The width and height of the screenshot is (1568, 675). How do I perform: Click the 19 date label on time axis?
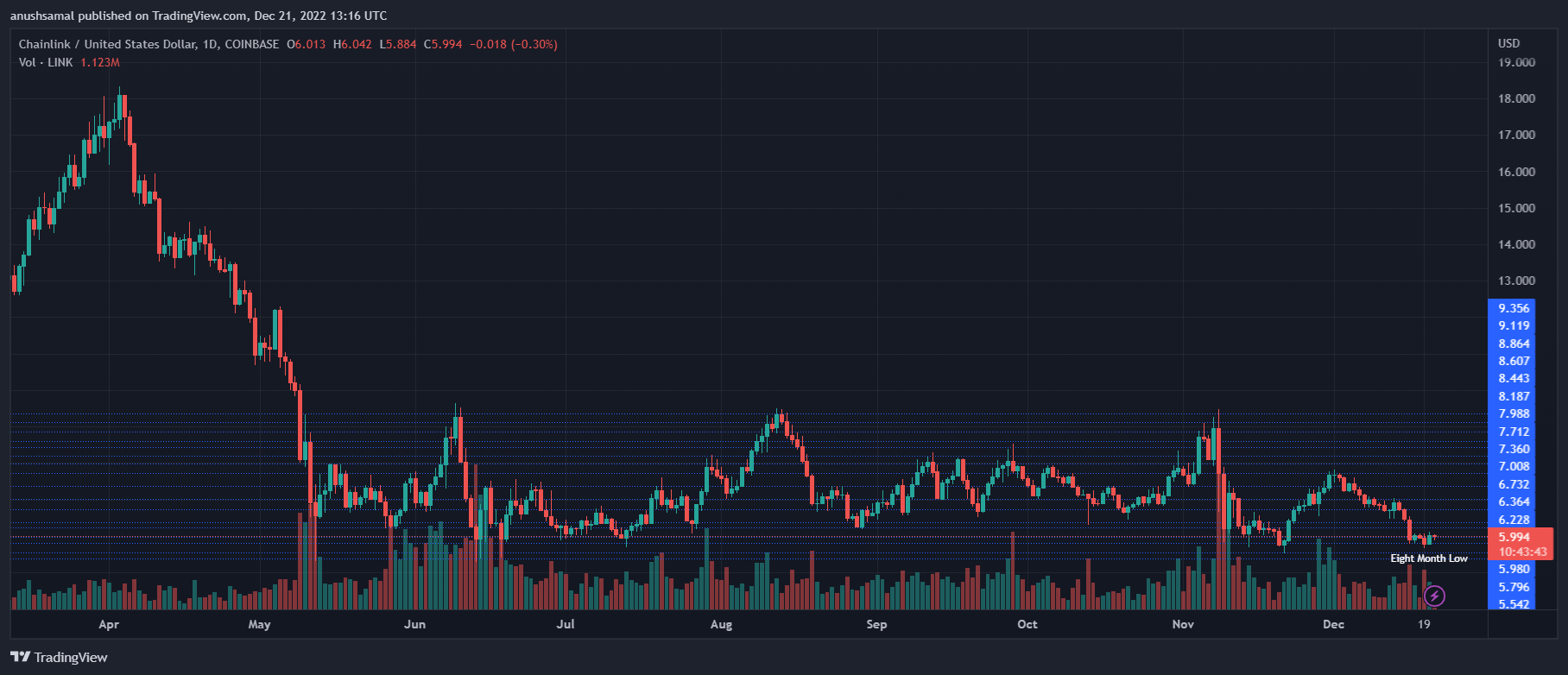click(1424, 624)
